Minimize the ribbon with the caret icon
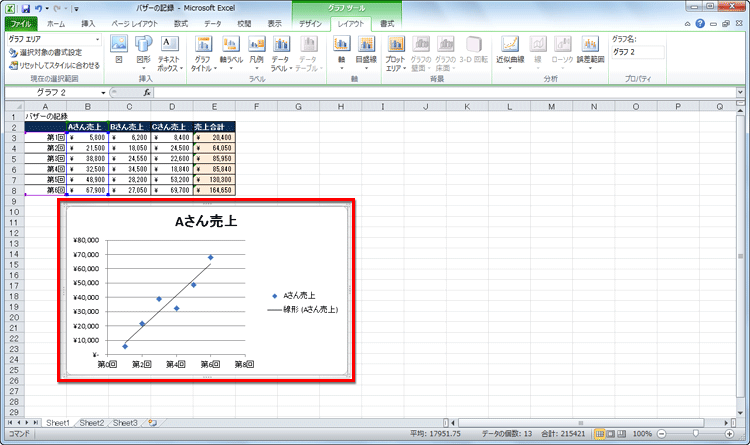 click(x=688, y=23)
